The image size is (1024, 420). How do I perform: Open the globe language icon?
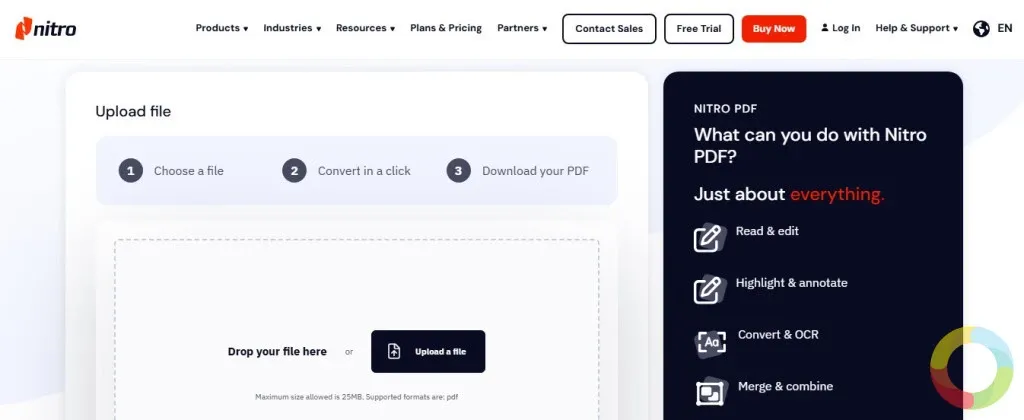(981, 29)
